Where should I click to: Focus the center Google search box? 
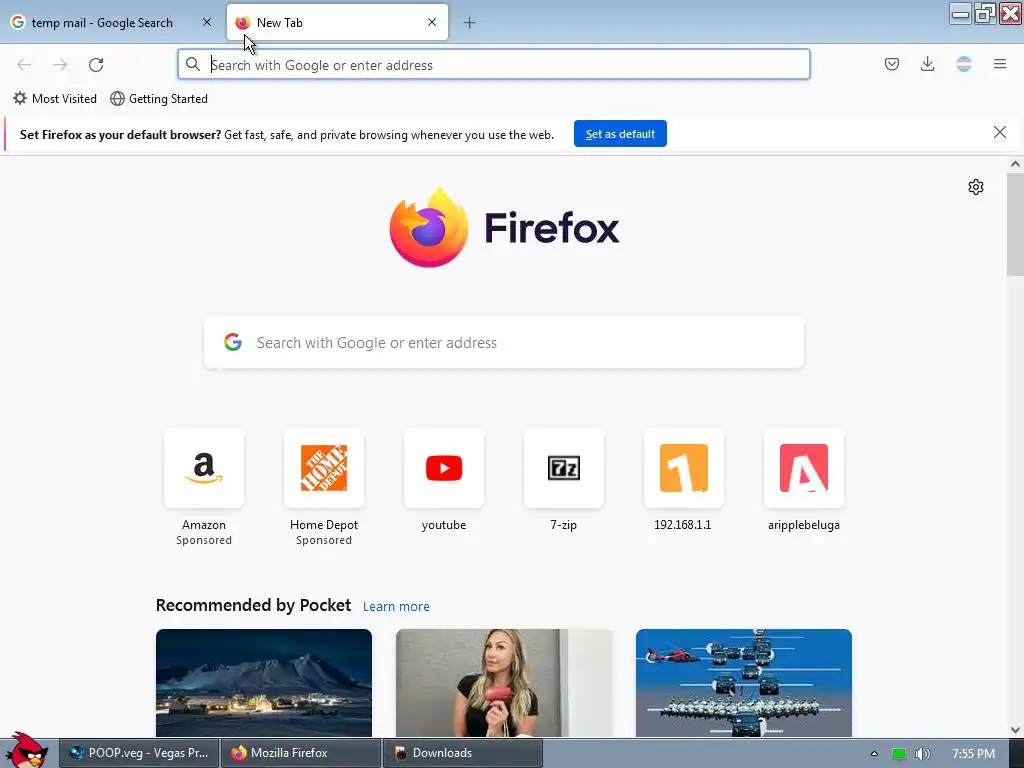504,343
